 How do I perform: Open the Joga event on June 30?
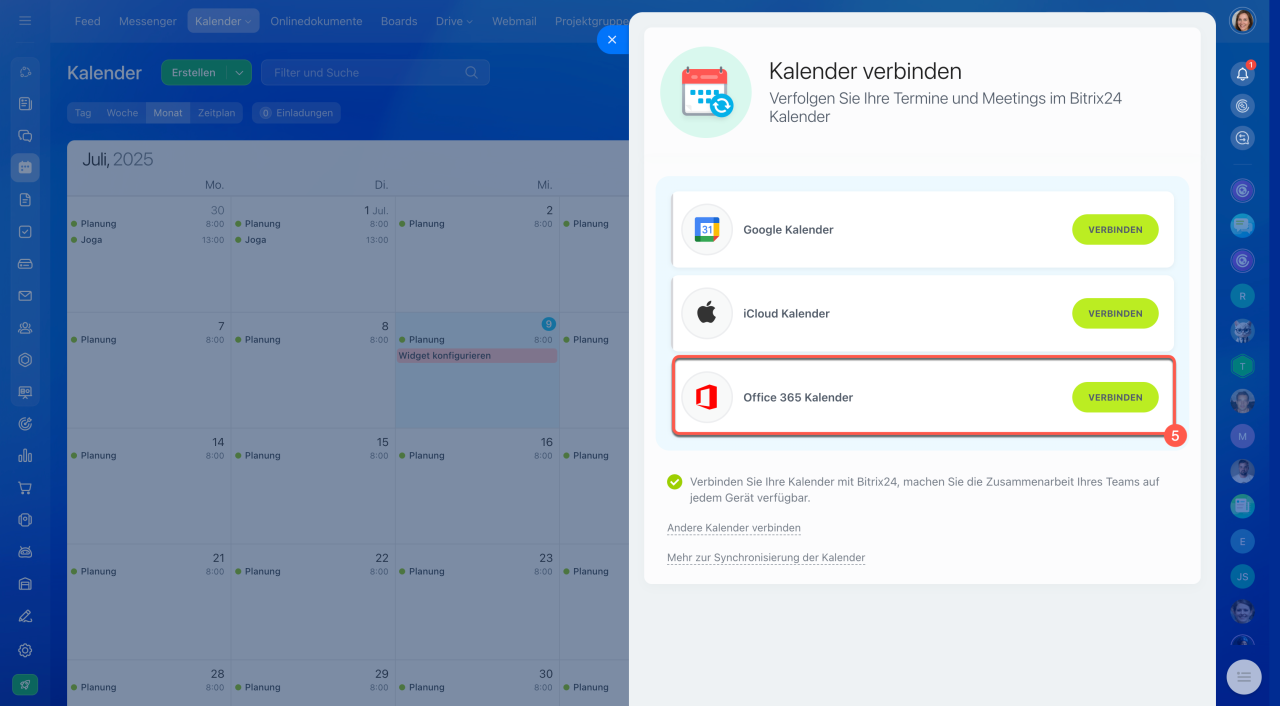(147, 240)
